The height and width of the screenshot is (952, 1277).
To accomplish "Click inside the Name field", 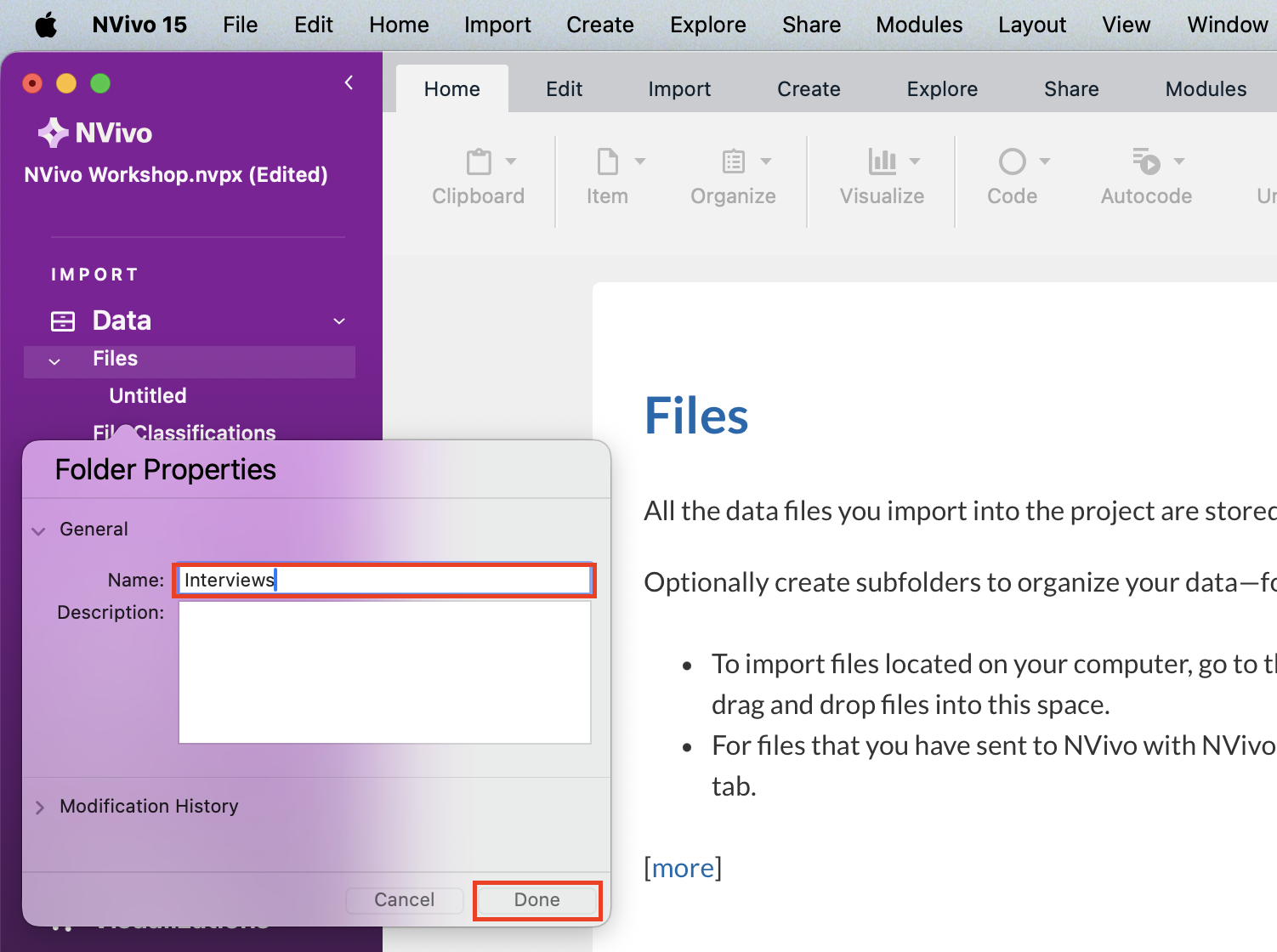I will (x=383, y=580).
